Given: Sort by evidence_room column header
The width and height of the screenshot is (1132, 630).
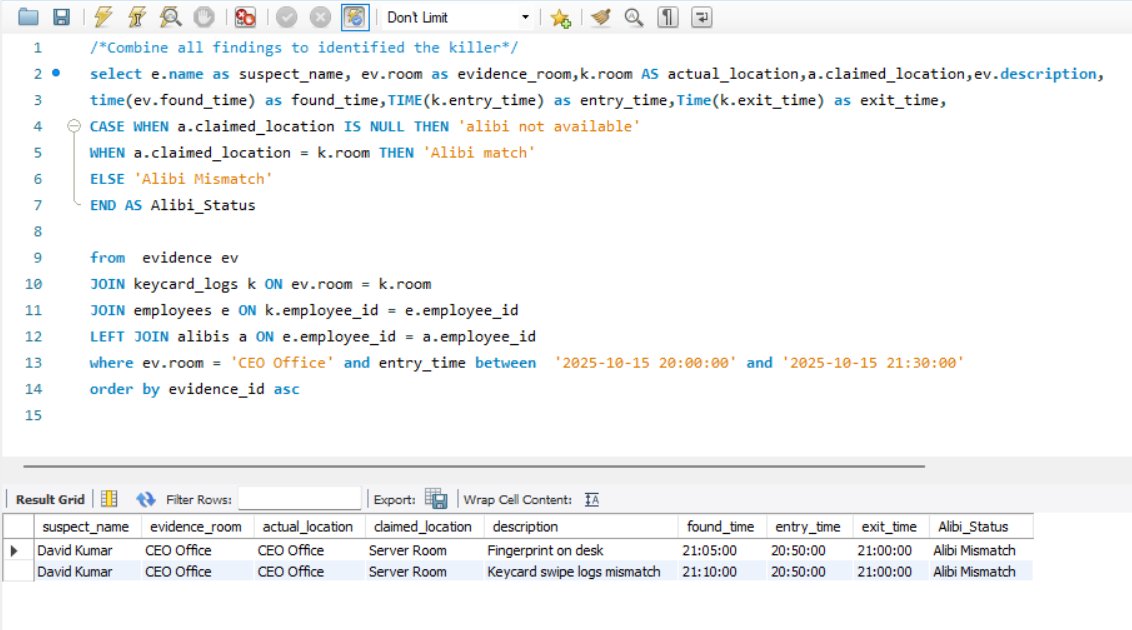Looking at the screenshot, I should [196, 527].
